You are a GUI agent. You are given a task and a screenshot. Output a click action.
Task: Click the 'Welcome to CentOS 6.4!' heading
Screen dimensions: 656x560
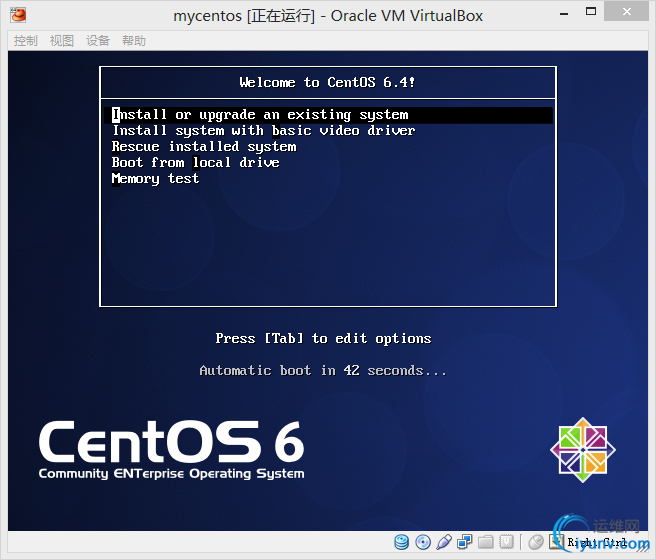328,82
